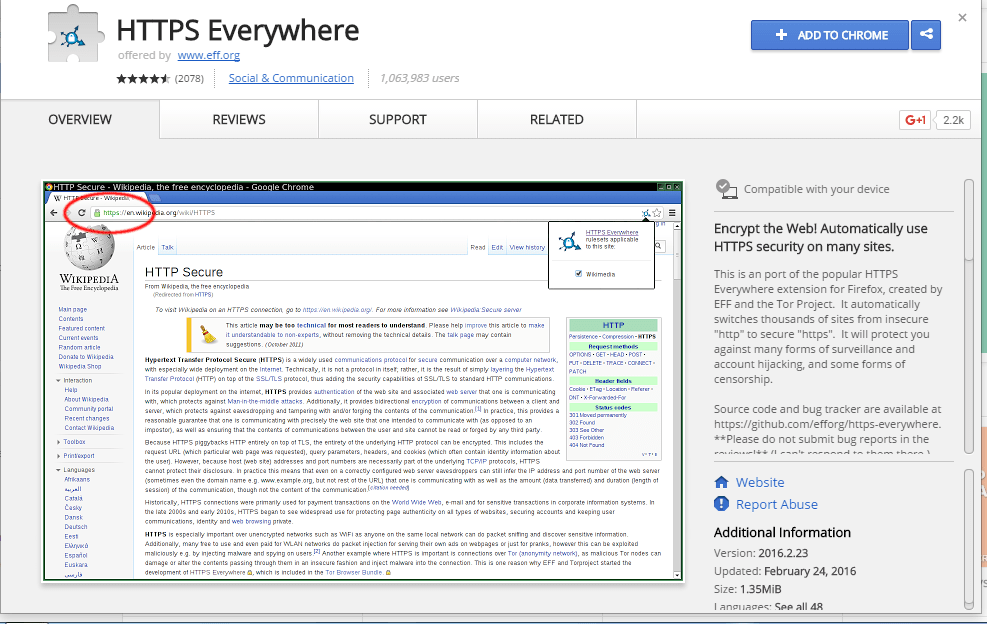Click the Report Abuse link
The image size is (987, 624).
pyautogui.click(x=777, y=504)
